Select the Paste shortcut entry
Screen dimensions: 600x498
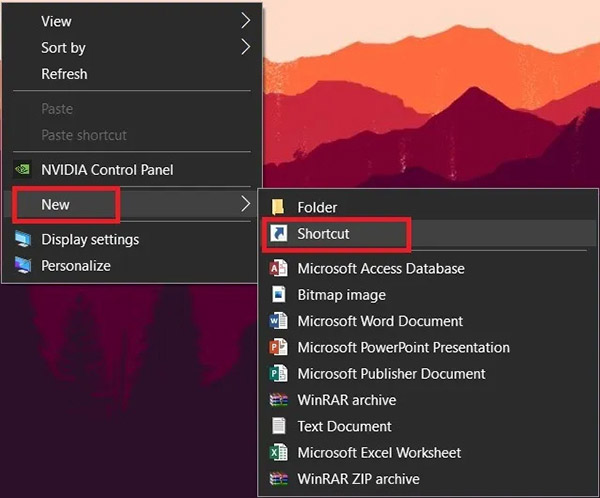pyautogui.click(x=132, y=135)
